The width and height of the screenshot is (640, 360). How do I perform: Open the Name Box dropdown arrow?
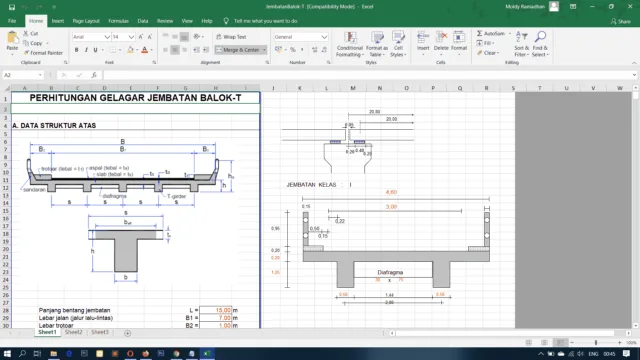[x=40, y=75]
